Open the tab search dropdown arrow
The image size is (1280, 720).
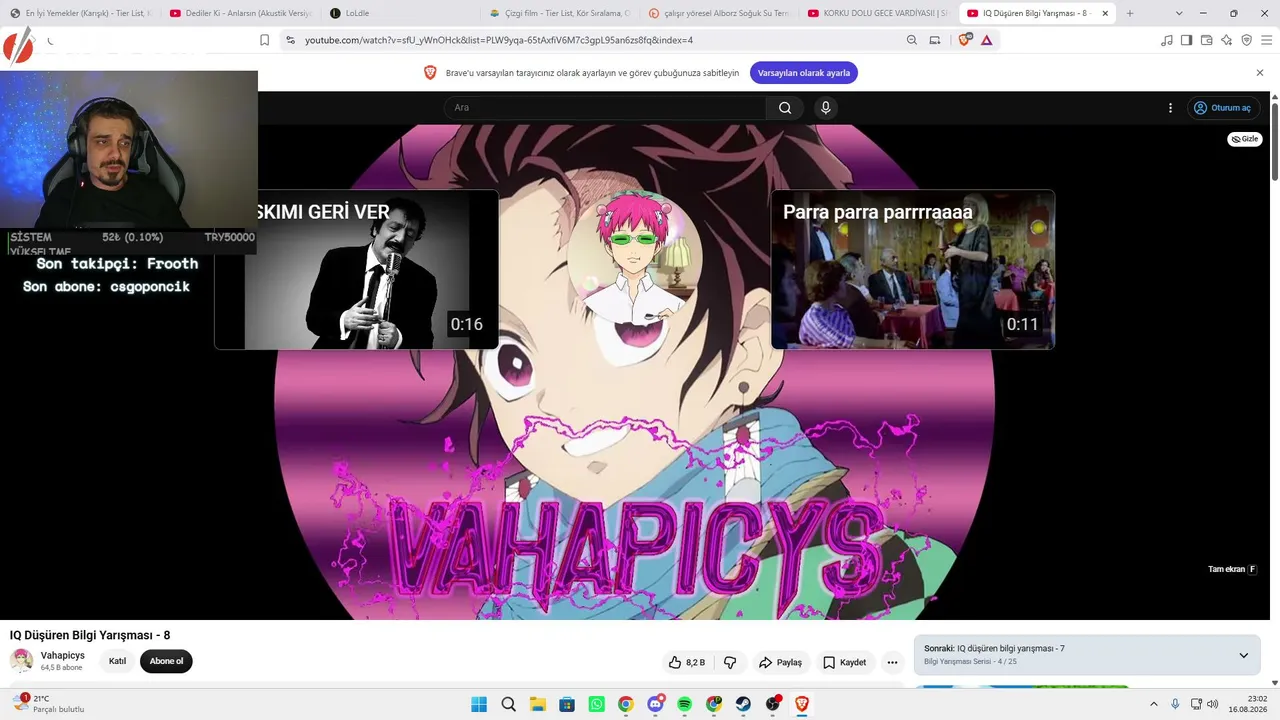tap(1179, 13)
